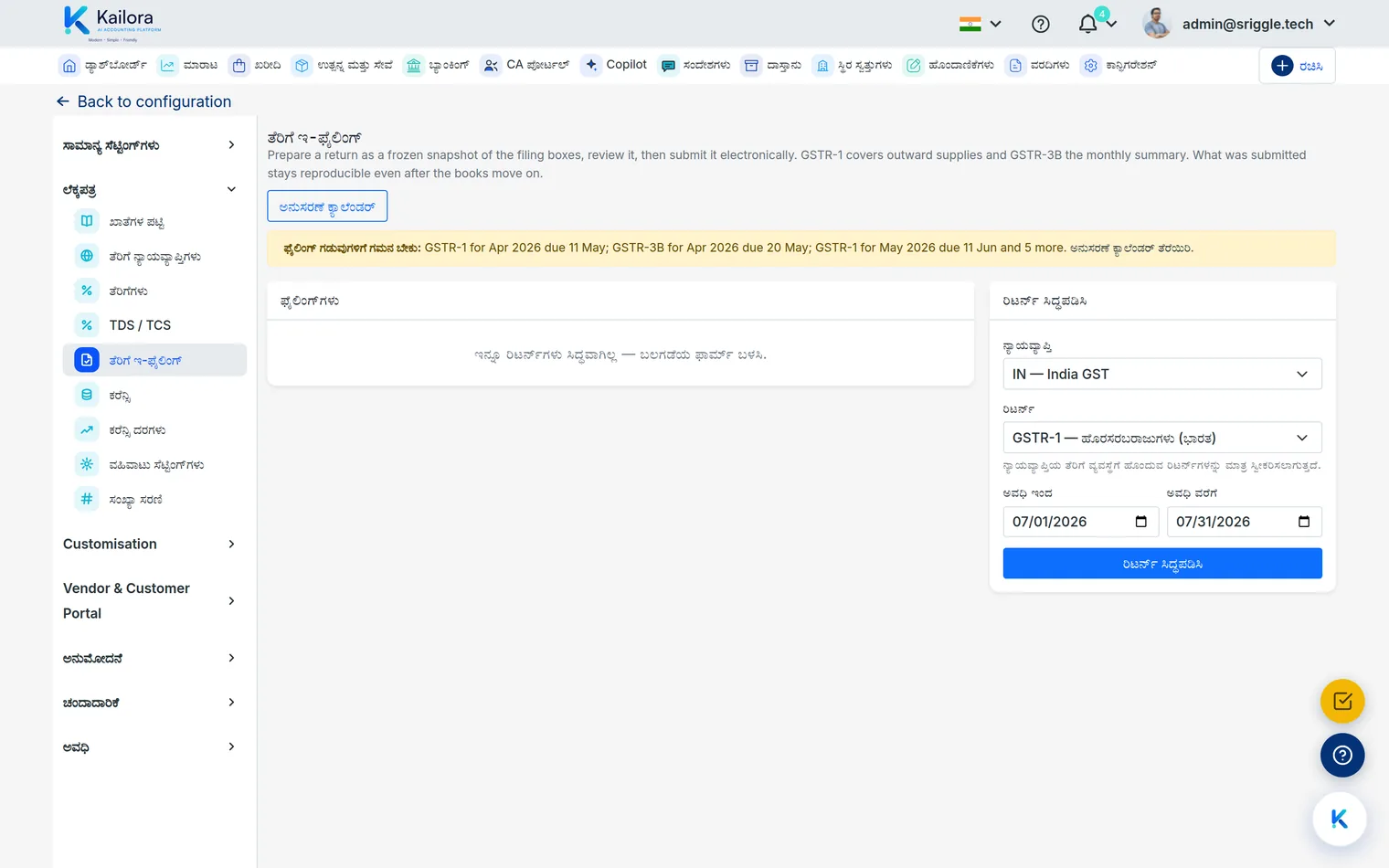
Task: Click the dark blue help floating button
Action: coord(1342,756)
